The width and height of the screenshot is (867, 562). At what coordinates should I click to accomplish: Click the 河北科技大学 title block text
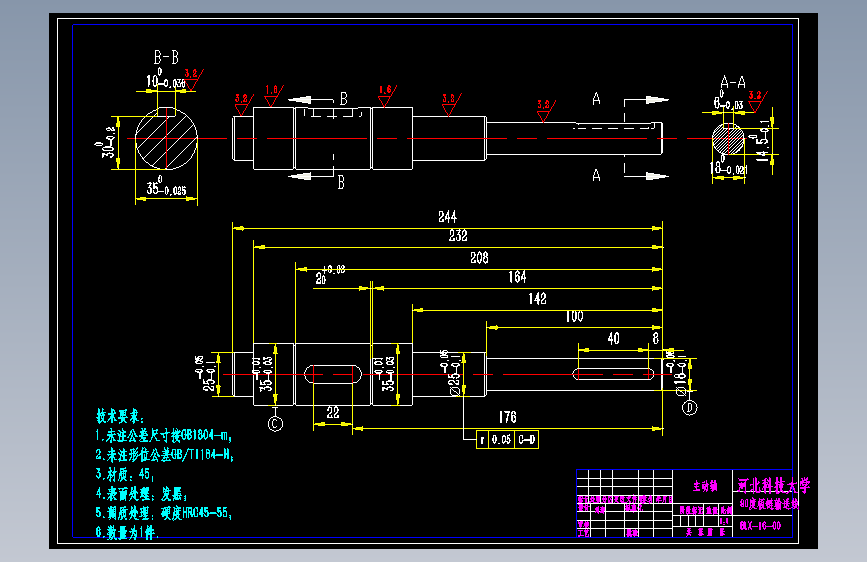[774, 486]
